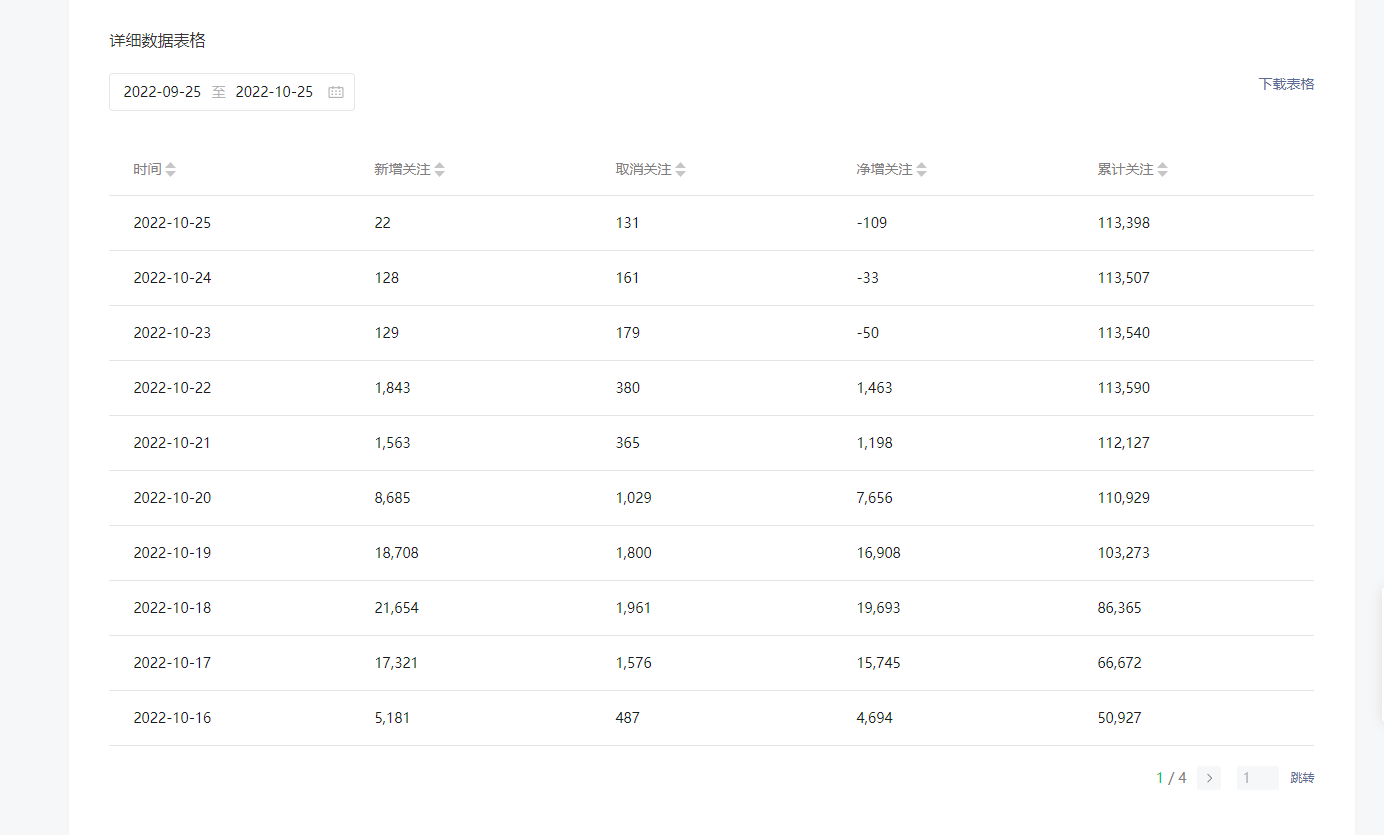This screenshot has width=1384, height=835.
Task: Click the cumulative value 113,590
Action: pyautogui.click(x=1123, y=388)
